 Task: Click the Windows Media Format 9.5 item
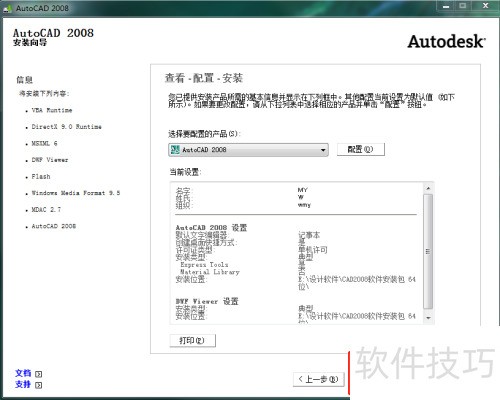click(x=76, y=193)
